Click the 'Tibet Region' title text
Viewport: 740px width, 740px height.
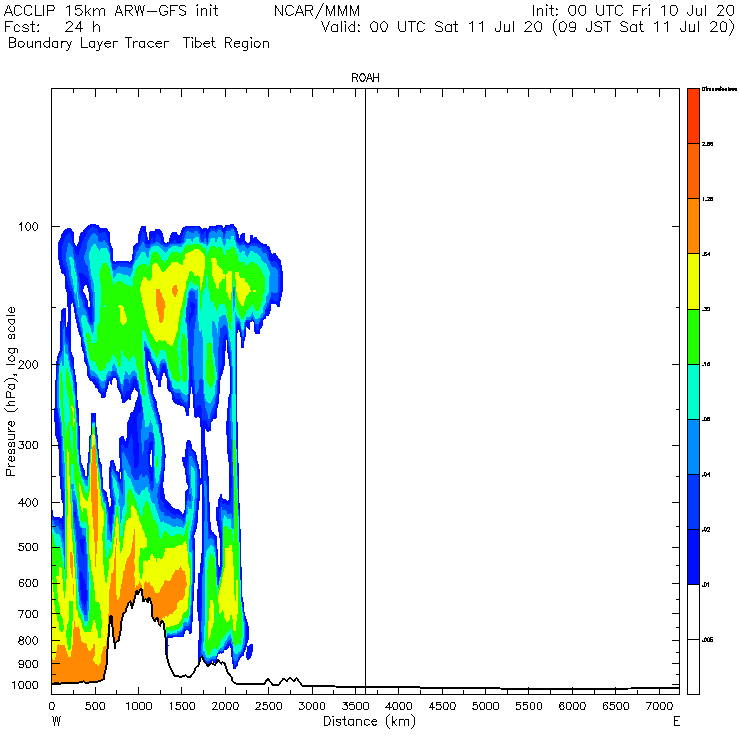click(226, 43)
